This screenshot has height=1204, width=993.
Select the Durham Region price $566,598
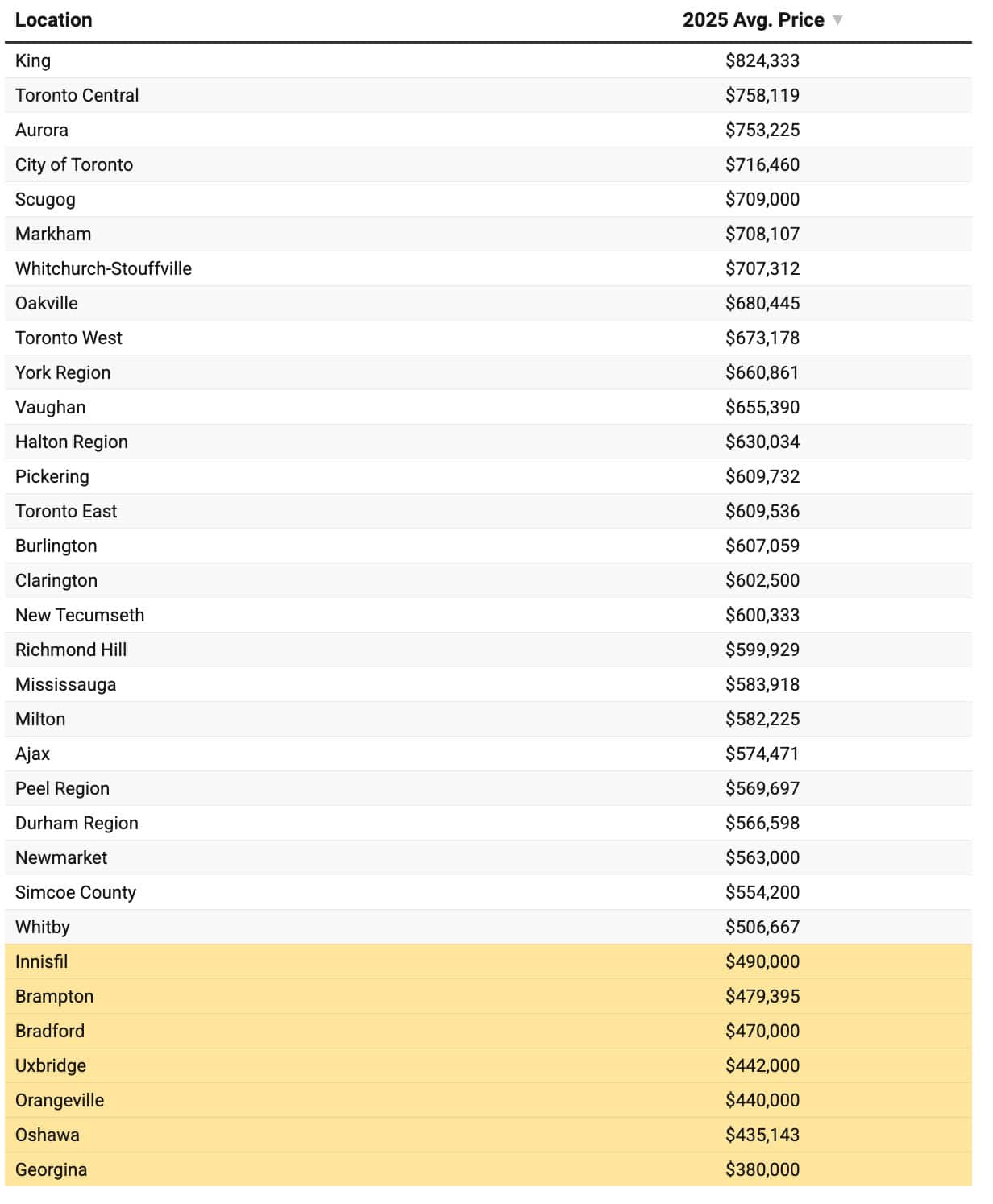click(762, 823)
